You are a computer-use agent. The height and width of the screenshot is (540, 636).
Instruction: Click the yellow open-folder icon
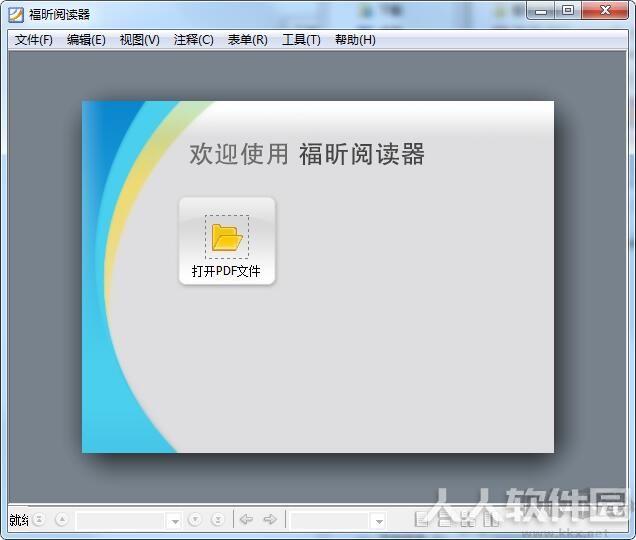point(227,237)
